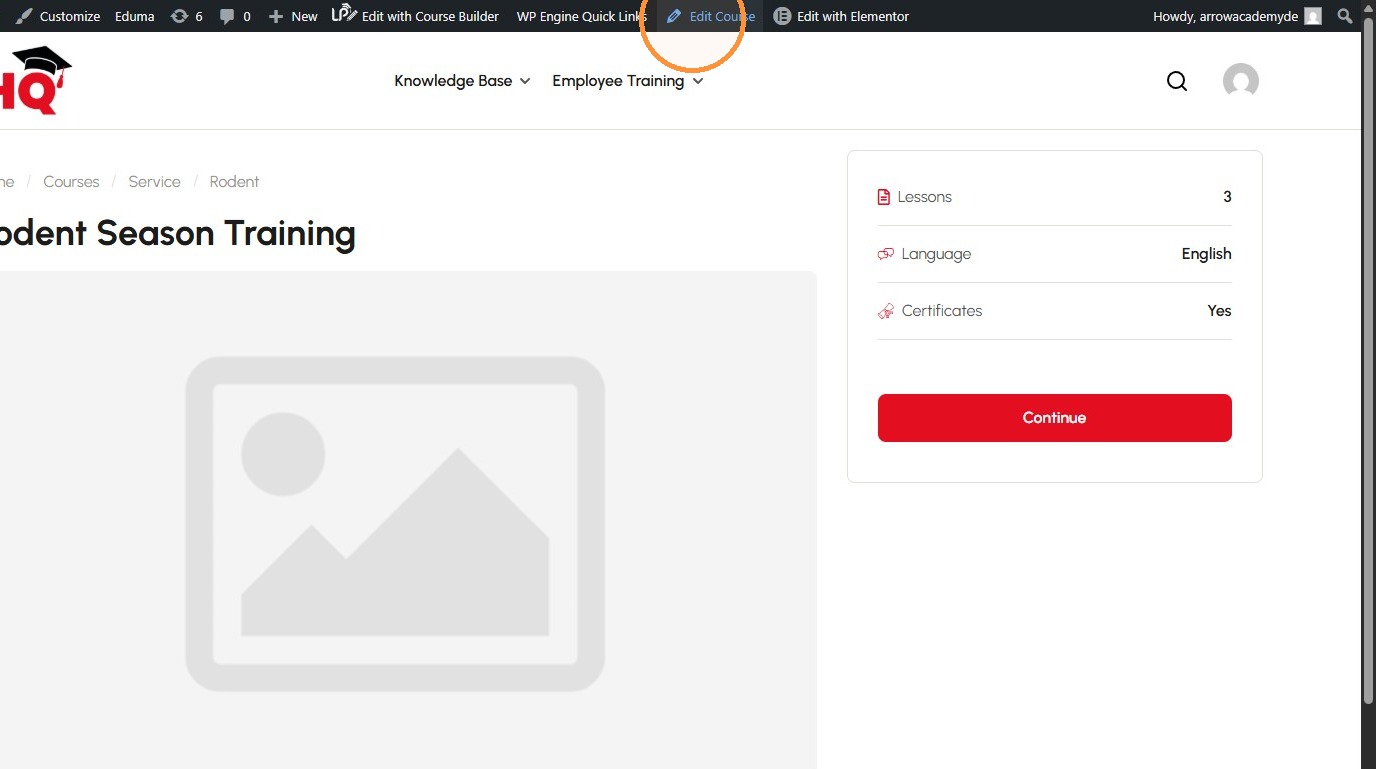1376x769 pixels.
Task: Click the HQ graduation cap logo
Action: pyautogui.click(x=36, y=80)
